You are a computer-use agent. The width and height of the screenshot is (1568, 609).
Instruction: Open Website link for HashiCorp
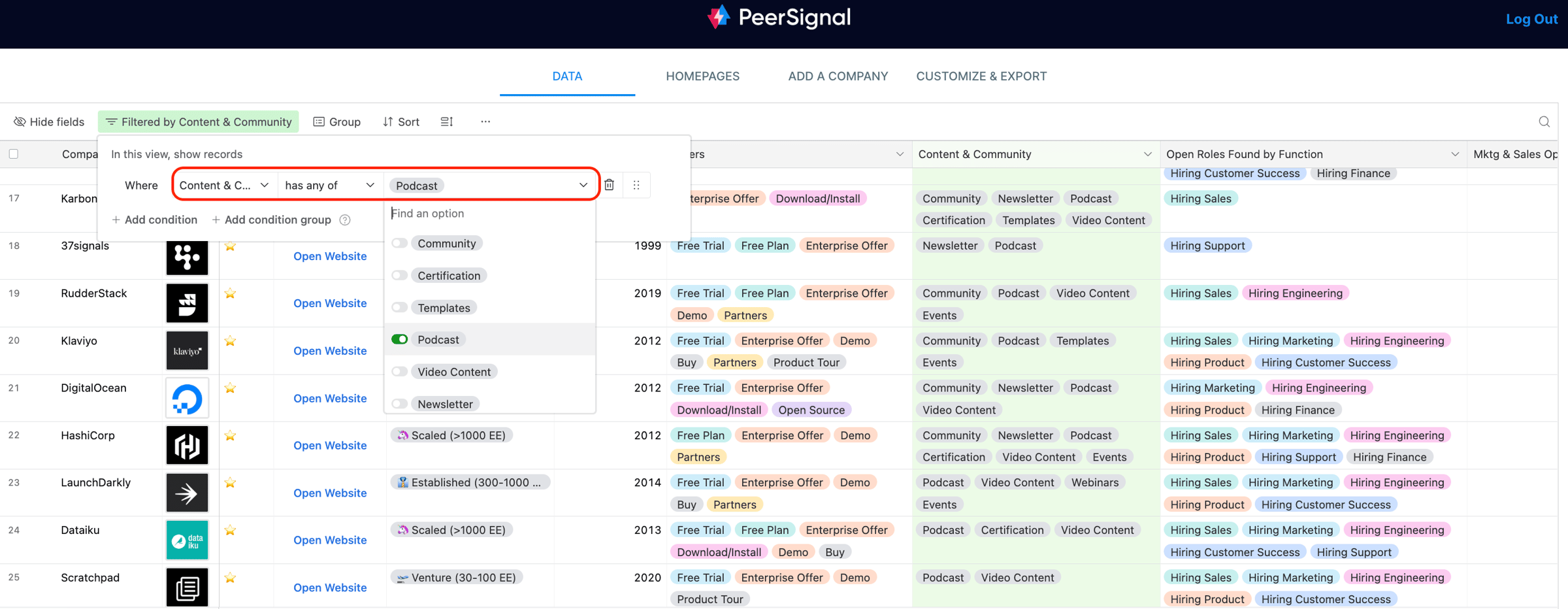click(x=330, y=446)
